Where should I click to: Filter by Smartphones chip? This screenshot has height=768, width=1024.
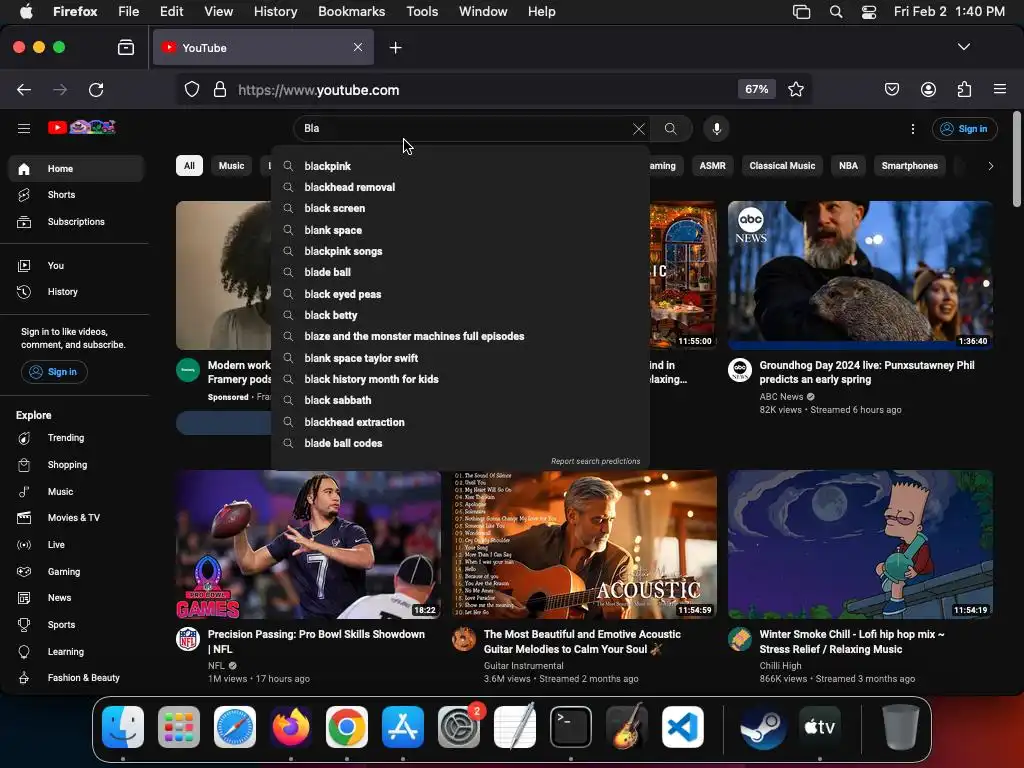click(x=910, y=166)
